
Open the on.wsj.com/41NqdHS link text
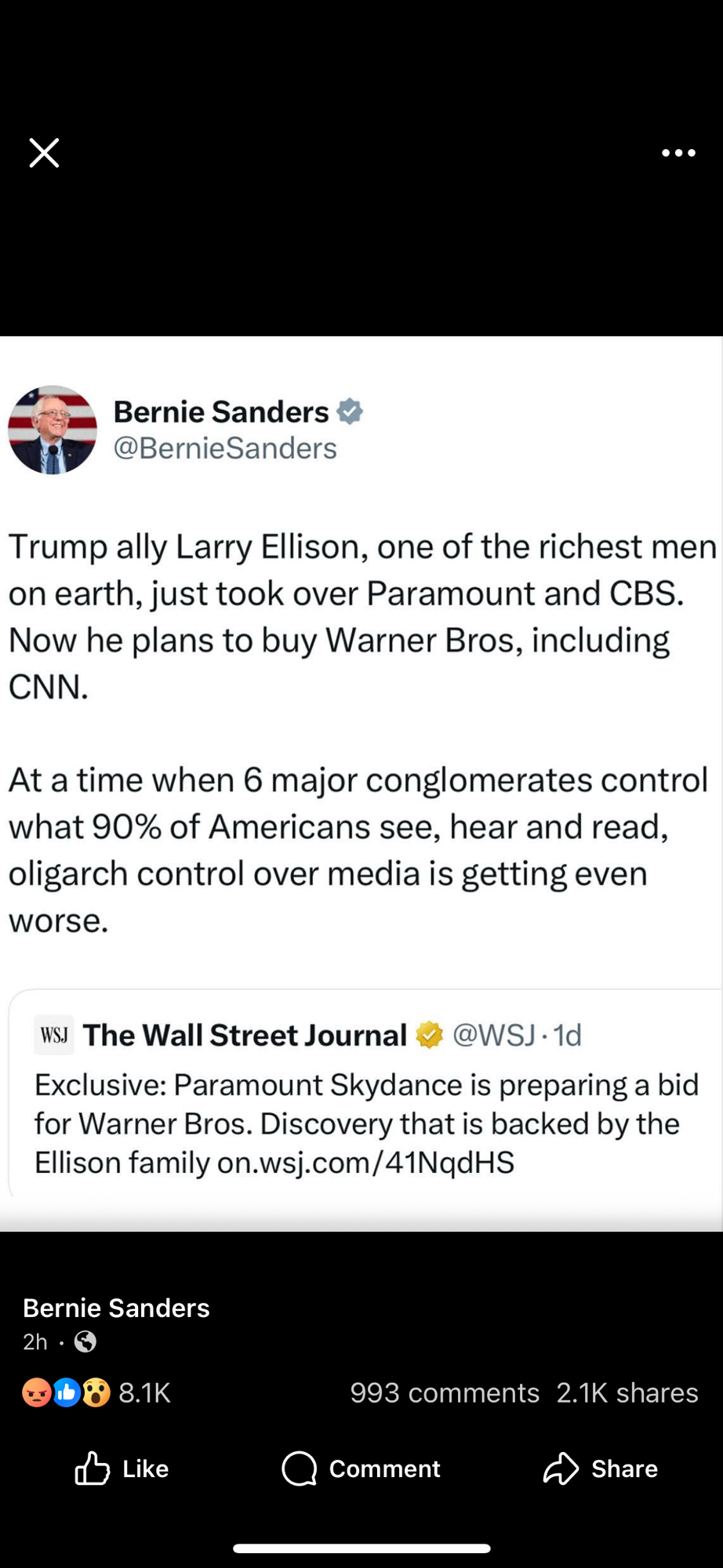click(365, 1162)
